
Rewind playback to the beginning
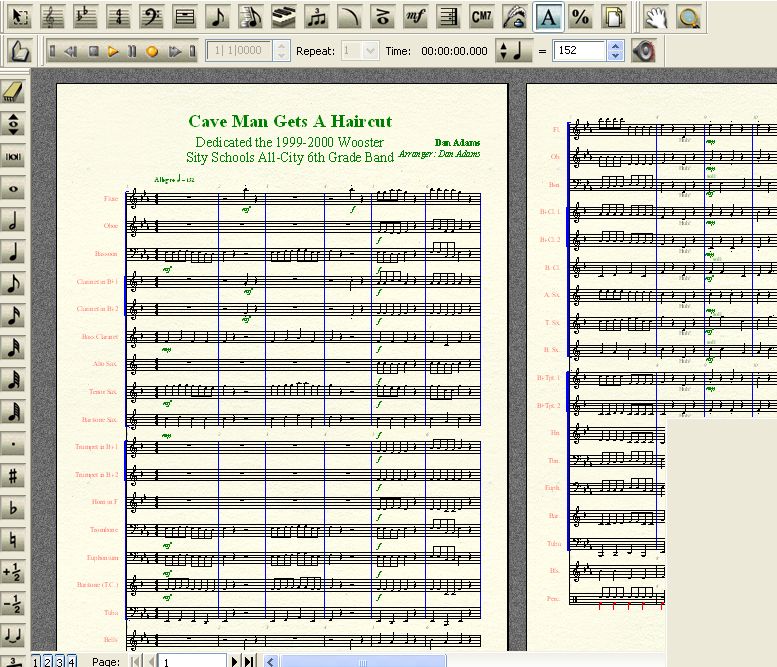tap(53, 51)
